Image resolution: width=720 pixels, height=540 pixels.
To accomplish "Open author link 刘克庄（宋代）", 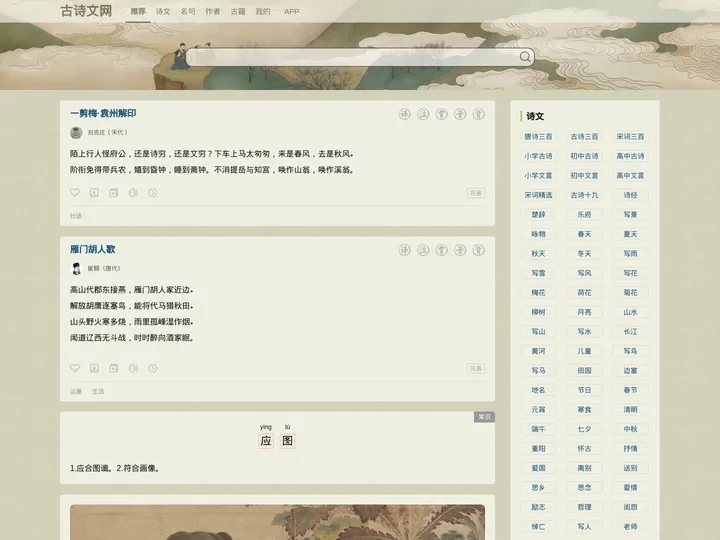I will (107, 132).
